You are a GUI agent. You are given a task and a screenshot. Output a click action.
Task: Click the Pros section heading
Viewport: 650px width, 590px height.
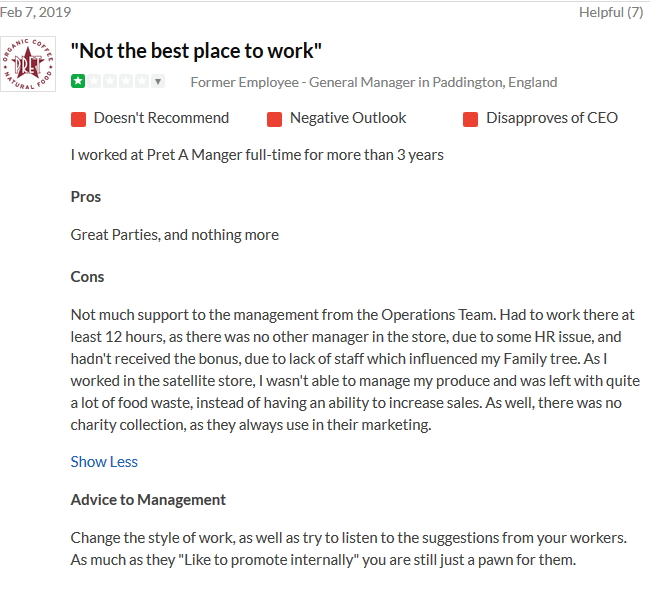(86, 197)
